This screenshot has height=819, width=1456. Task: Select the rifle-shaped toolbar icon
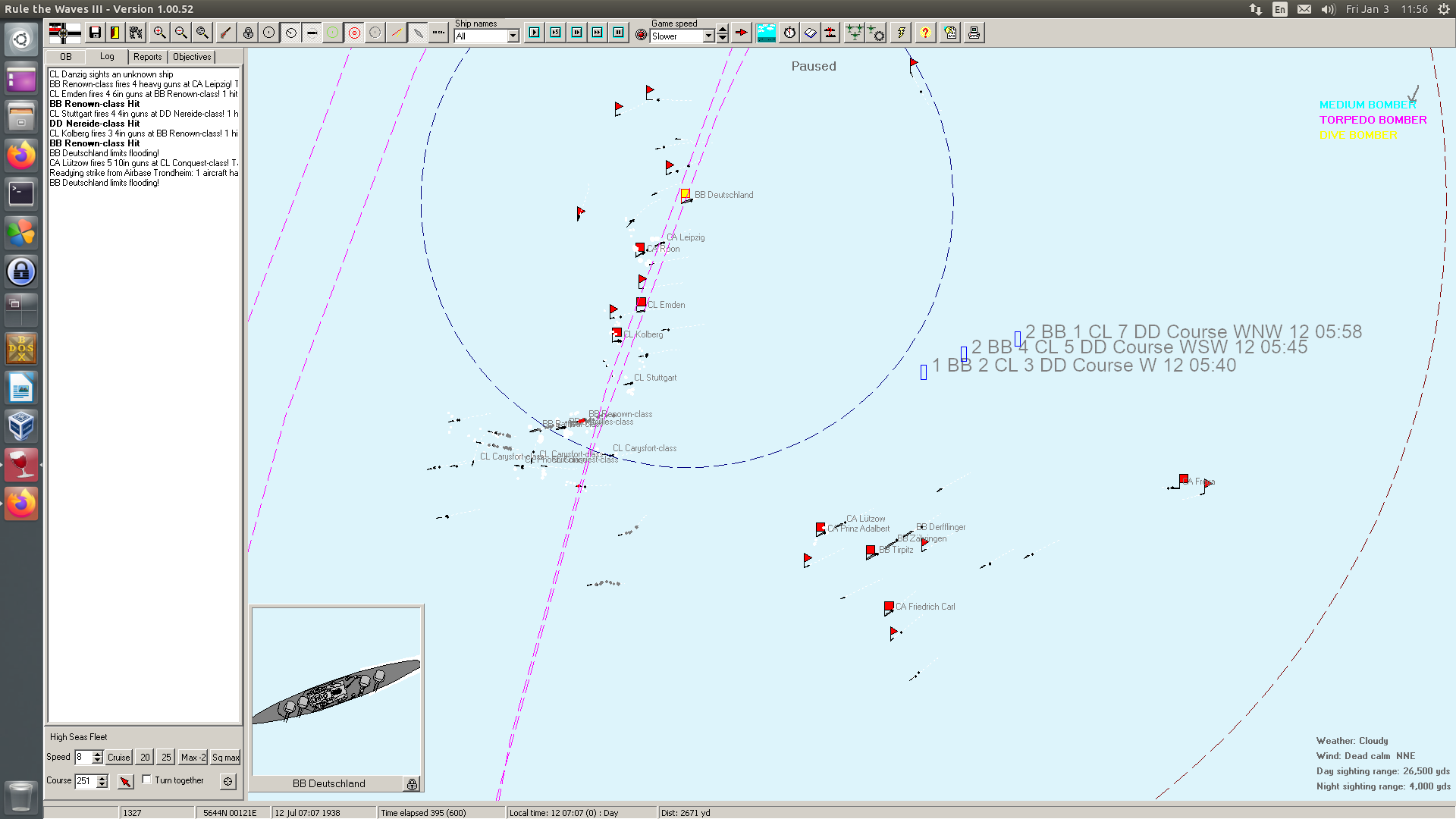[x=225, y=33]
